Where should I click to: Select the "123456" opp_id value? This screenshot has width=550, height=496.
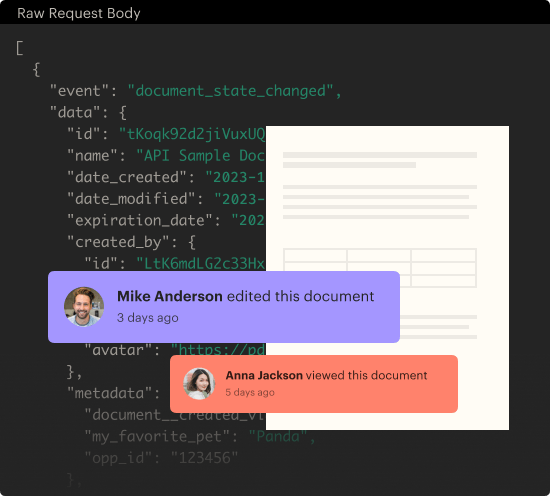204,458
